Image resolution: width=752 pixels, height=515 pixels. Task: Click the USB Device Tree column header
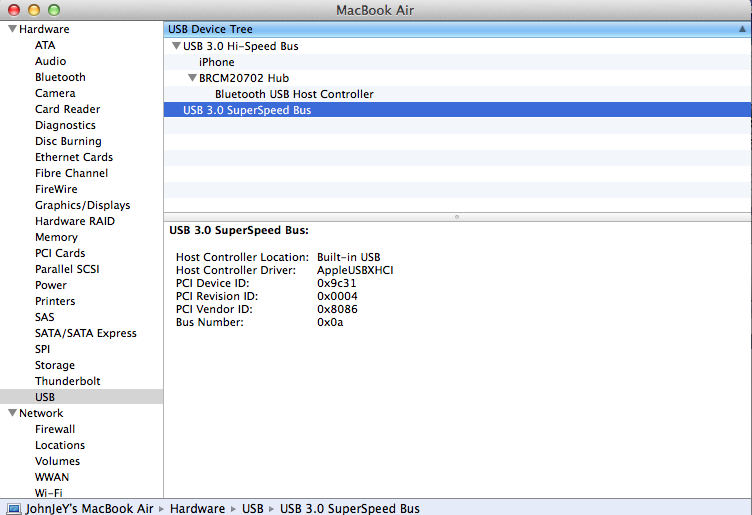458,29
